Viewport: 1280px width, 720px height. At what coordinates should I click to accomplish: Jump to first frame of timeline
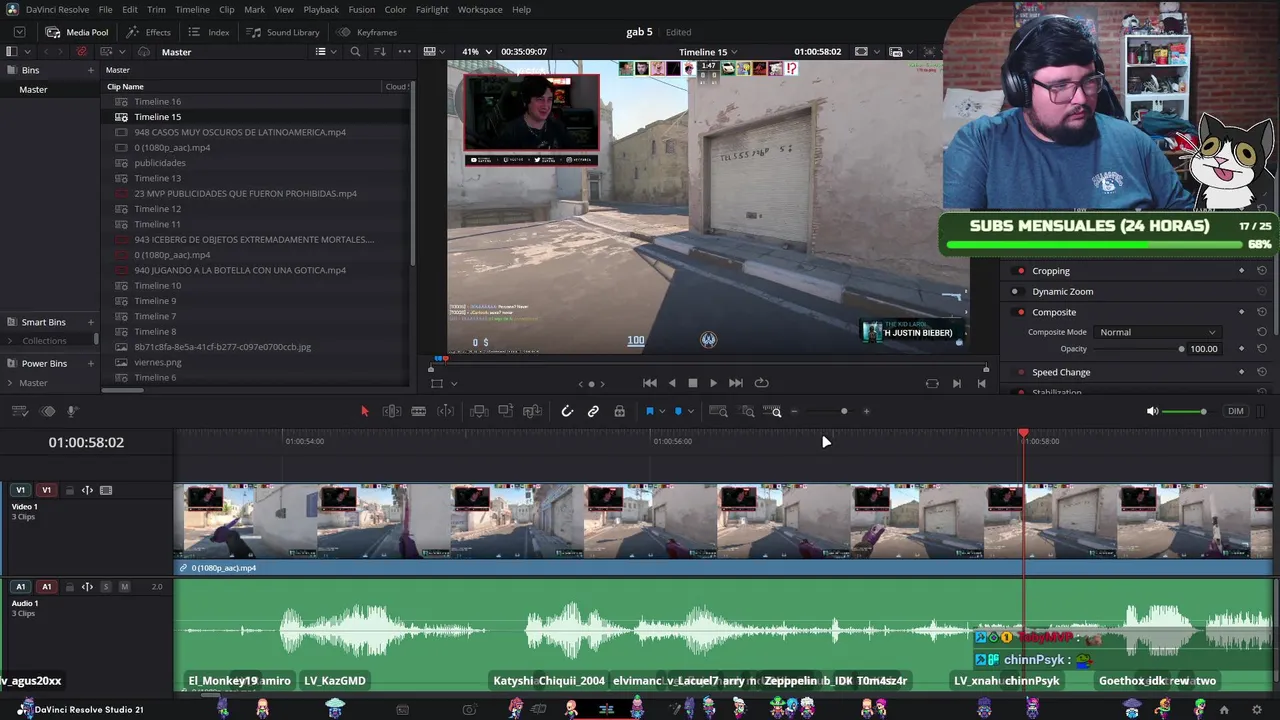pos(650,383)
